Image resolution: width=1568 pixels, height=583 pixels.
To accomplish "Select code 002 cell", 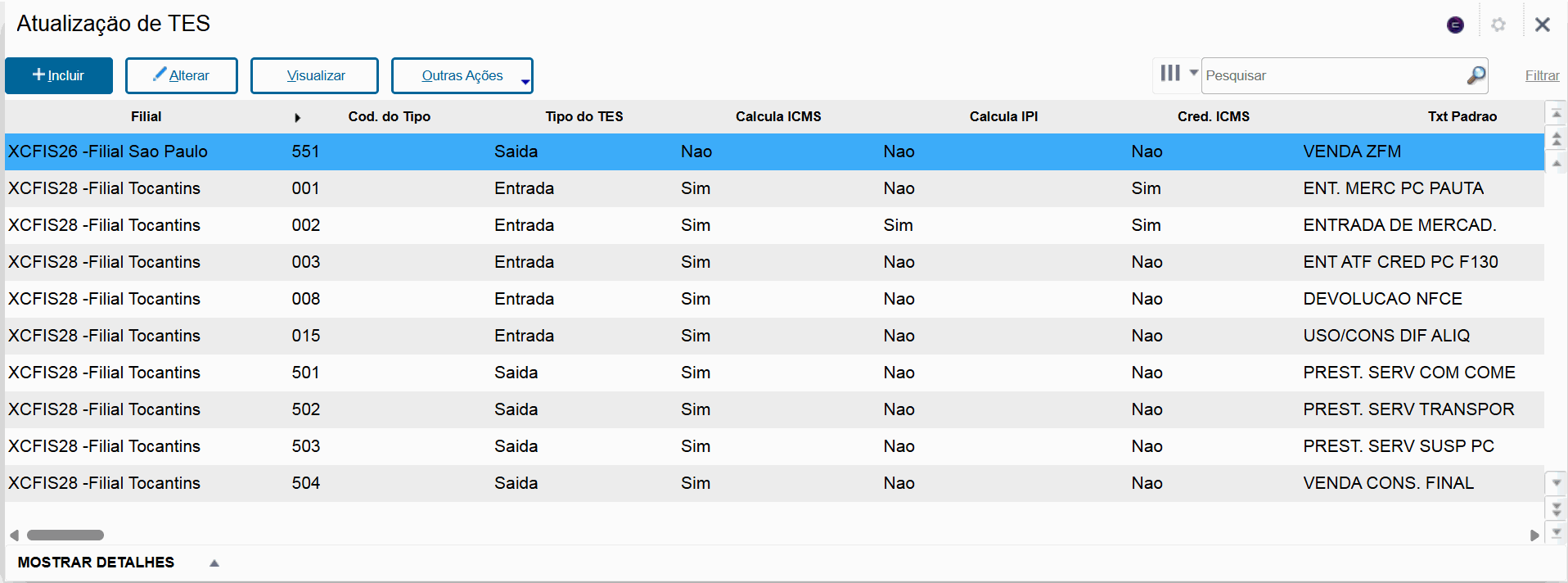I will coord(305,225).
